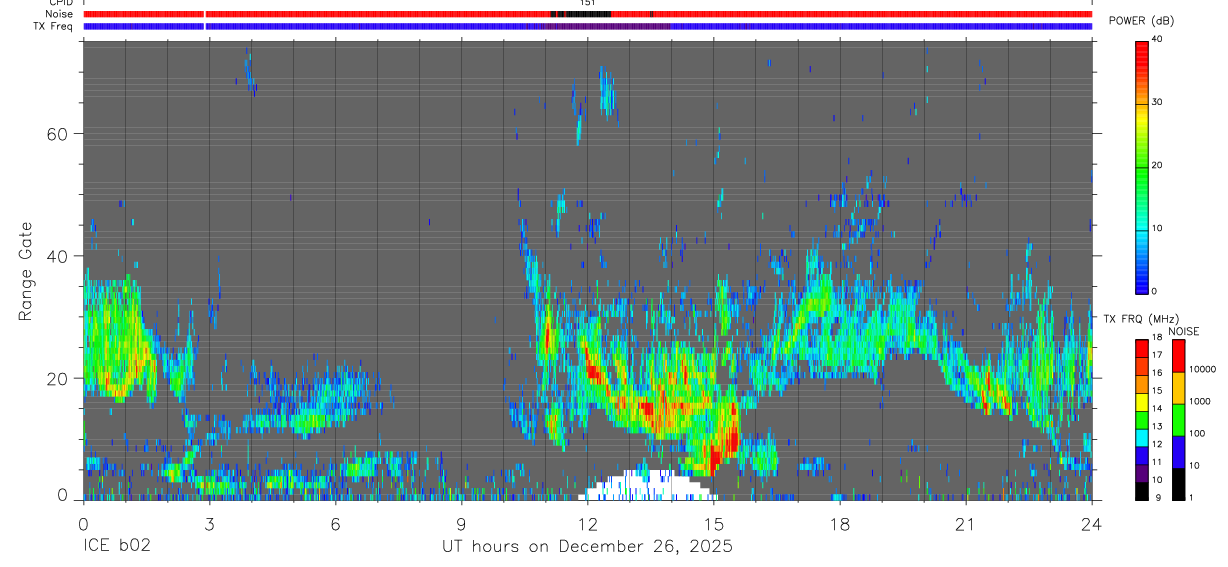
Task: Click the ICE b02 radar label
Action: click(x=116, y=547)
